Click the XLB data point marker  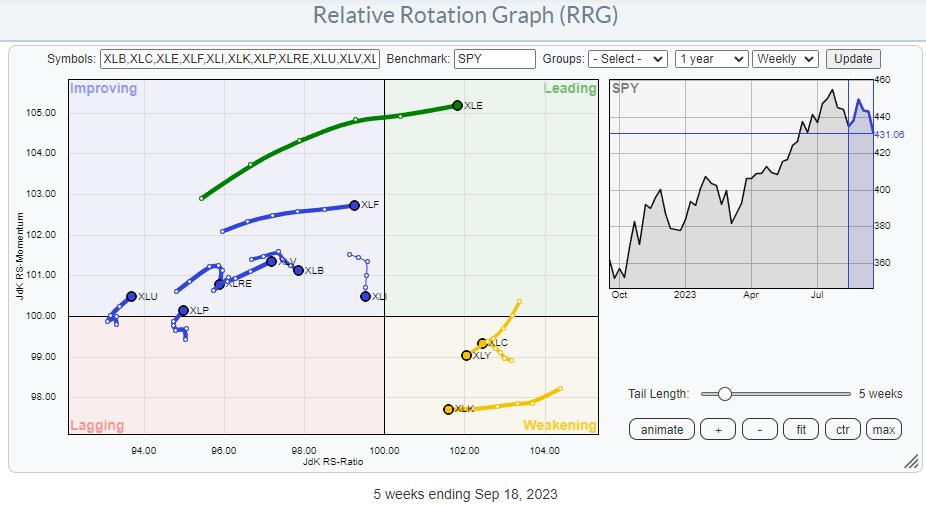[x=298, y=270]
